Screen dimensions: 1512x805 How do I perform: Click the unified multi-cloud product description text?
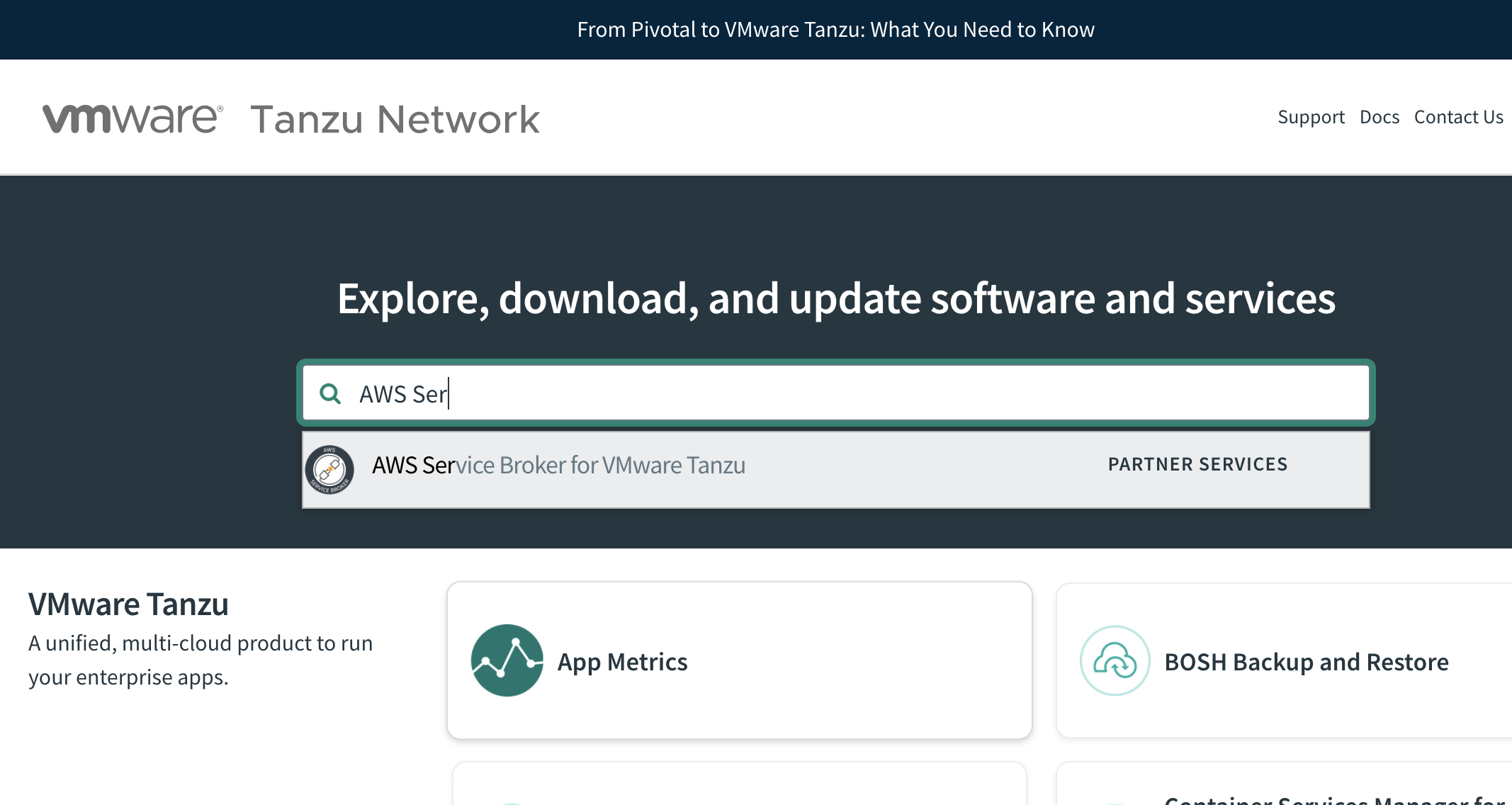(201, 660)
